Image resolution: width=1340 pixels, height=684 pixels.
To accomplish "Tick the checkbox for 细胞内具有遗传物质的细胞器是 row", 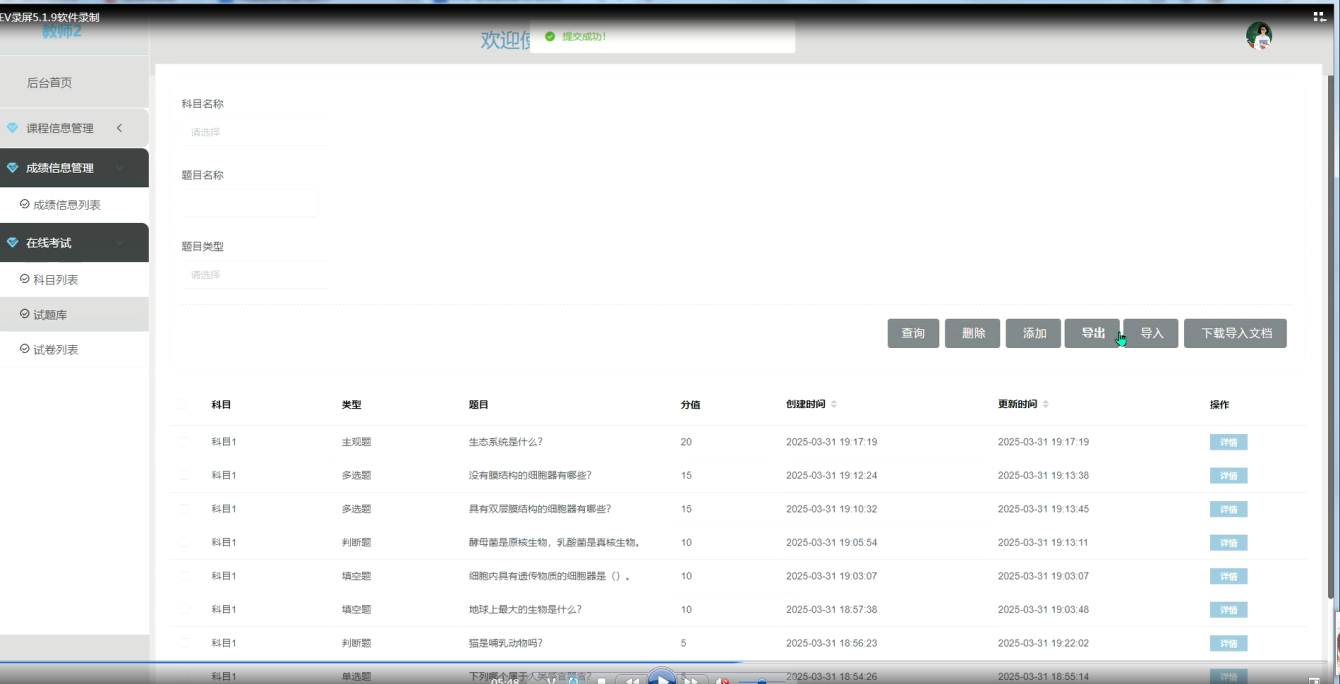I will (184, 576).
